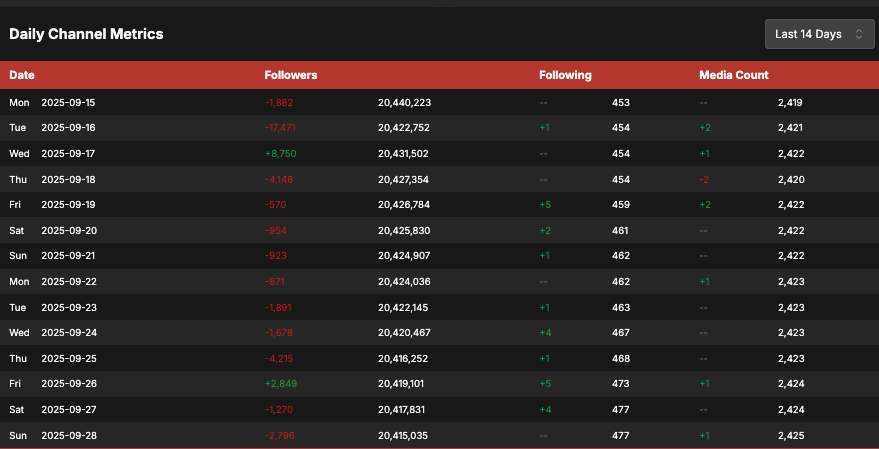Screen dimensions: 879x449
Task: Click the -17,471 follower change value
Action: pyautogui.click(x=279, y=128)
